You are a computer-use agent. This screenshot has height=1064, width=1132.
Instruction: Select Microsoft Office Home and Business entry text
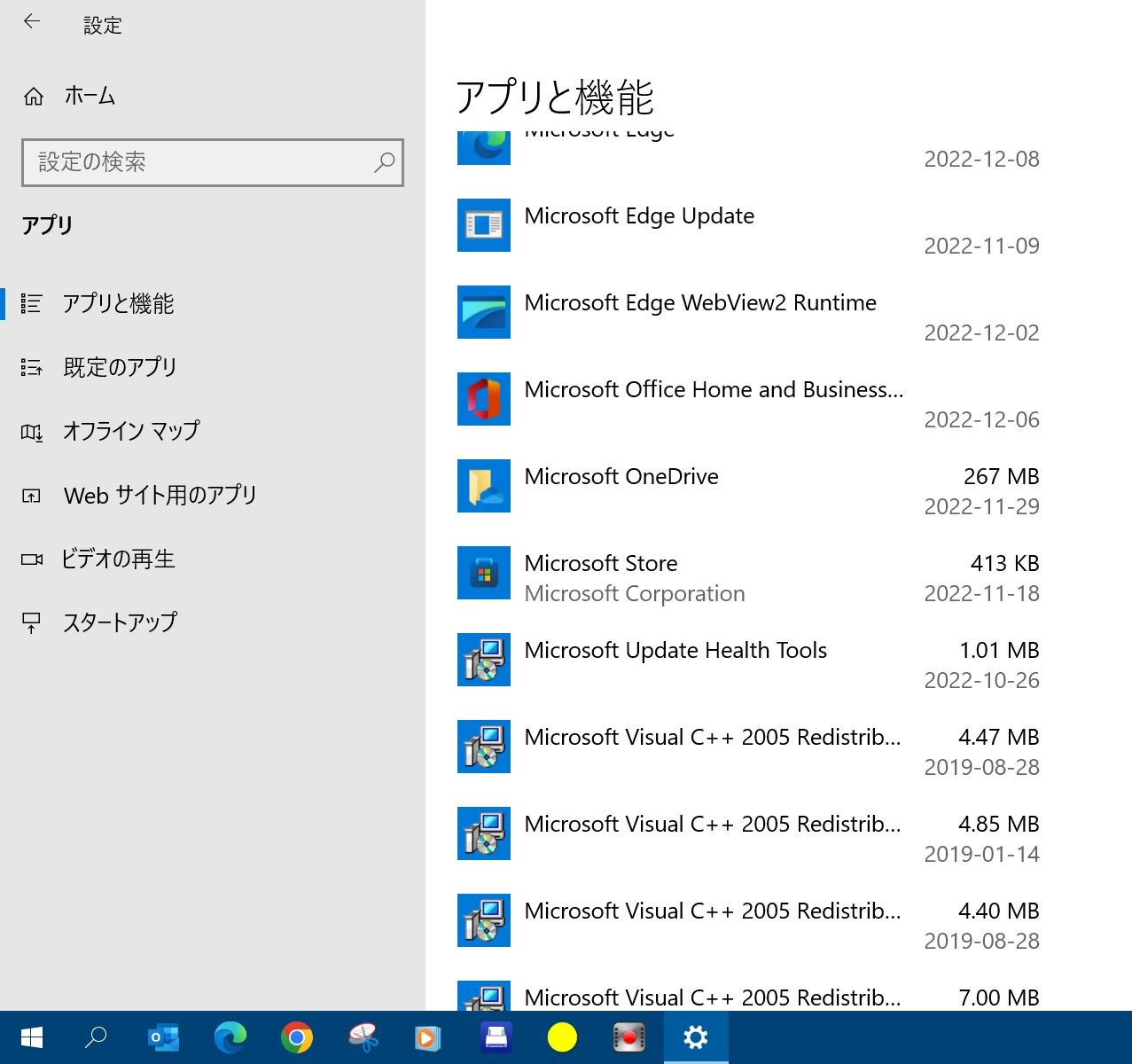(x=714, y=390)
